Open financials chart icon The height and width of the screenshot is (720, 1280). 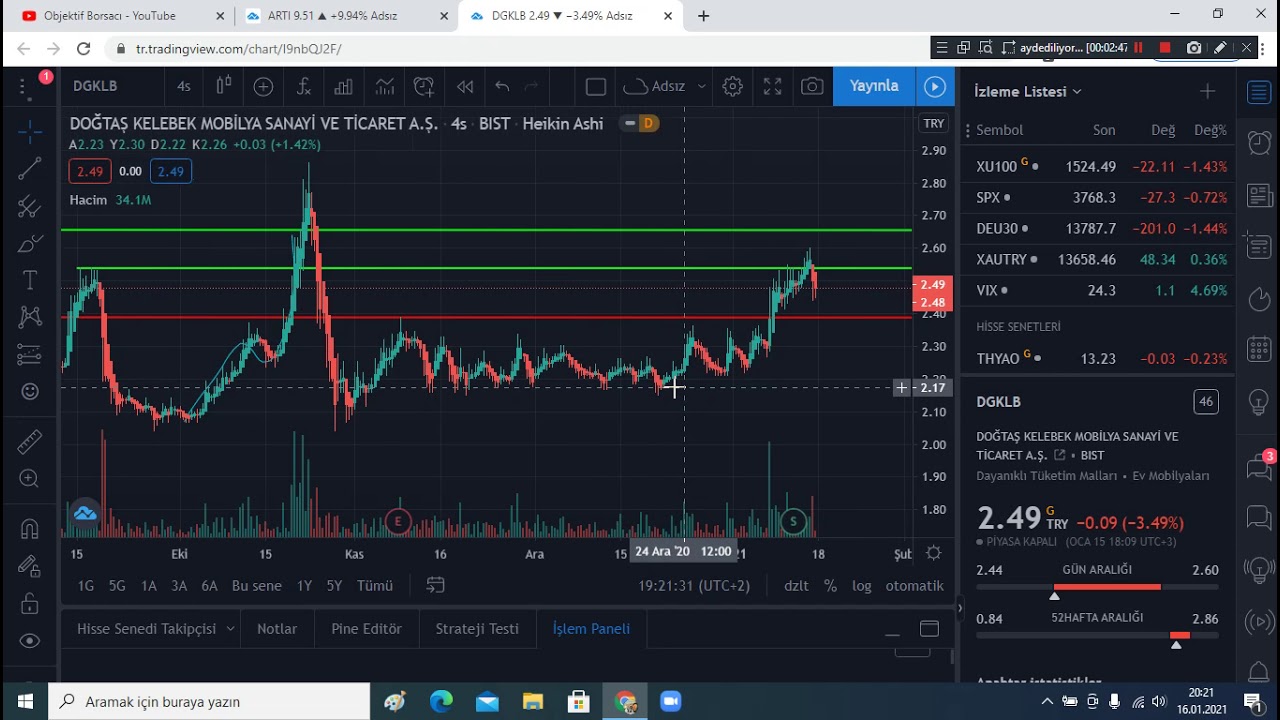(344, 86)
